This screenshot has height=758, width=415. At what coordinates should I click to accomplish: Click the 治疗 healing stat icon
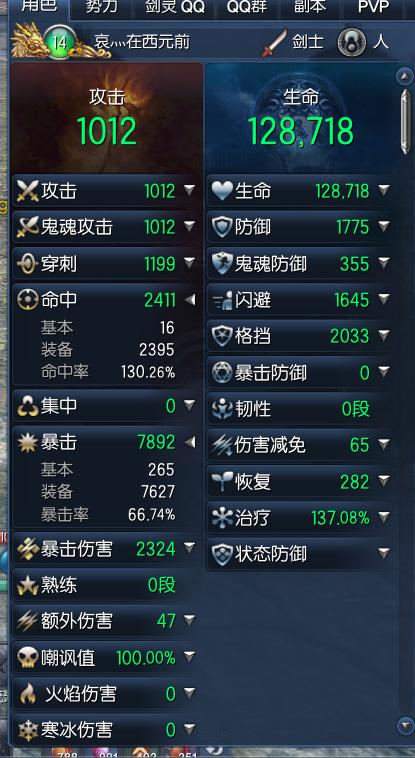(222, 518)
